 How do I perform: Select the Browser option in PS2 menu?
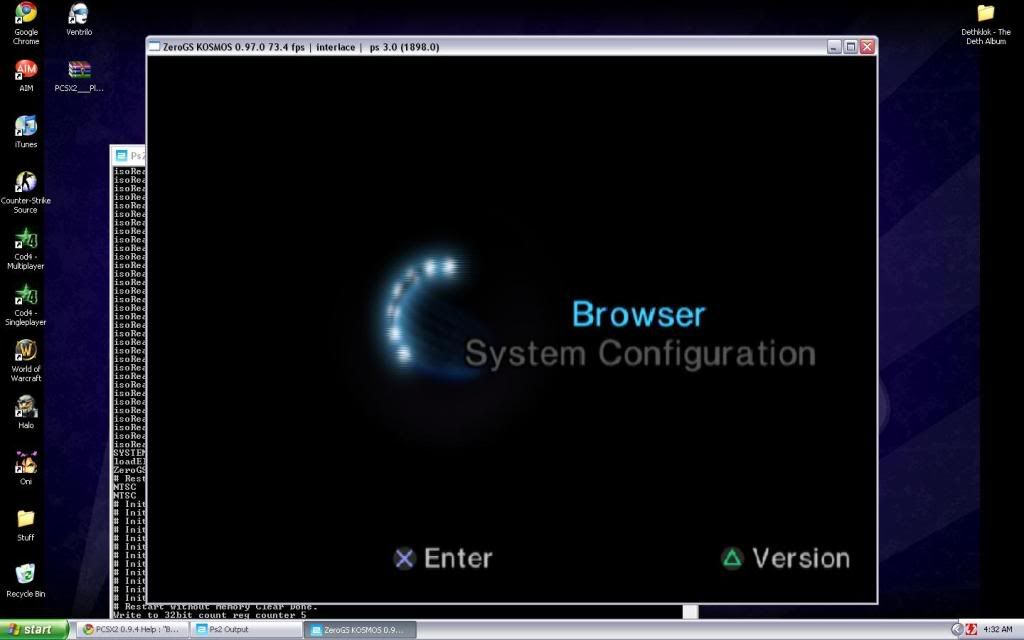(x=639, y=314)
